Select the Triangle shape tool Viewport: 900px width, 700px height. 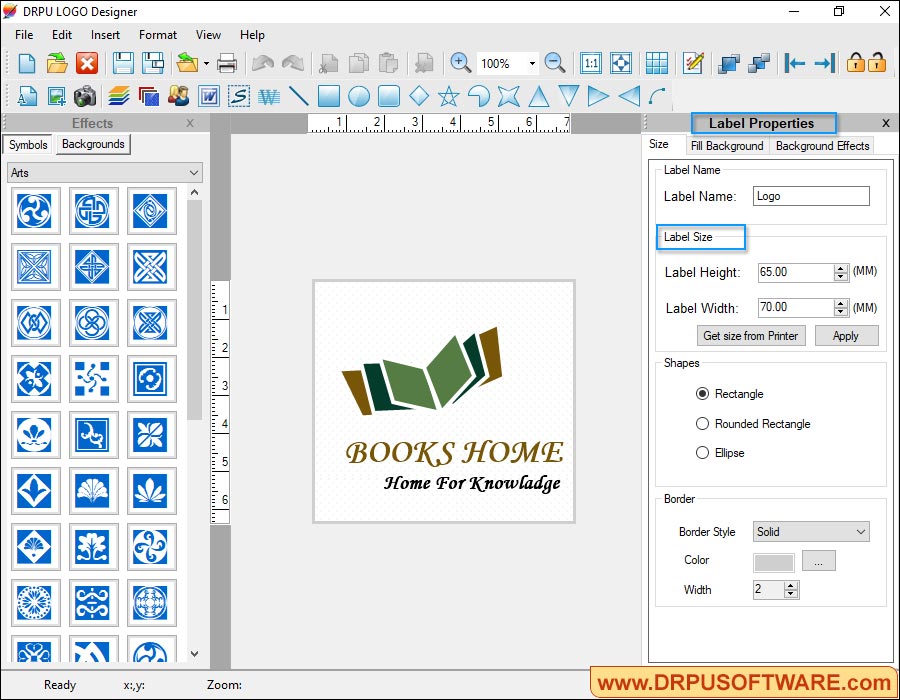[x=538, y=97]
